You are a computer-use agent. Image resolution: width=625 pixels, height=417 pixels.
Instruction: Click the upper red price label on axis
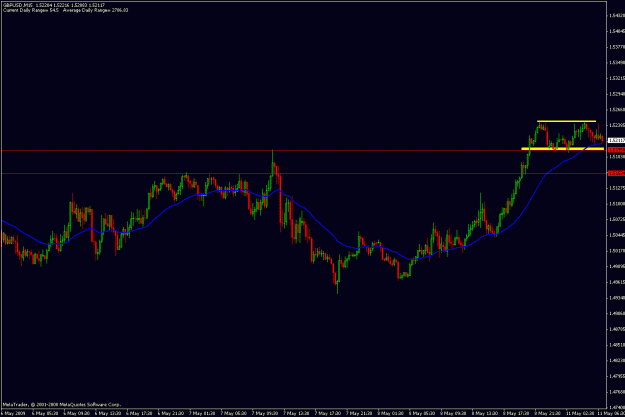click(616, 150)
